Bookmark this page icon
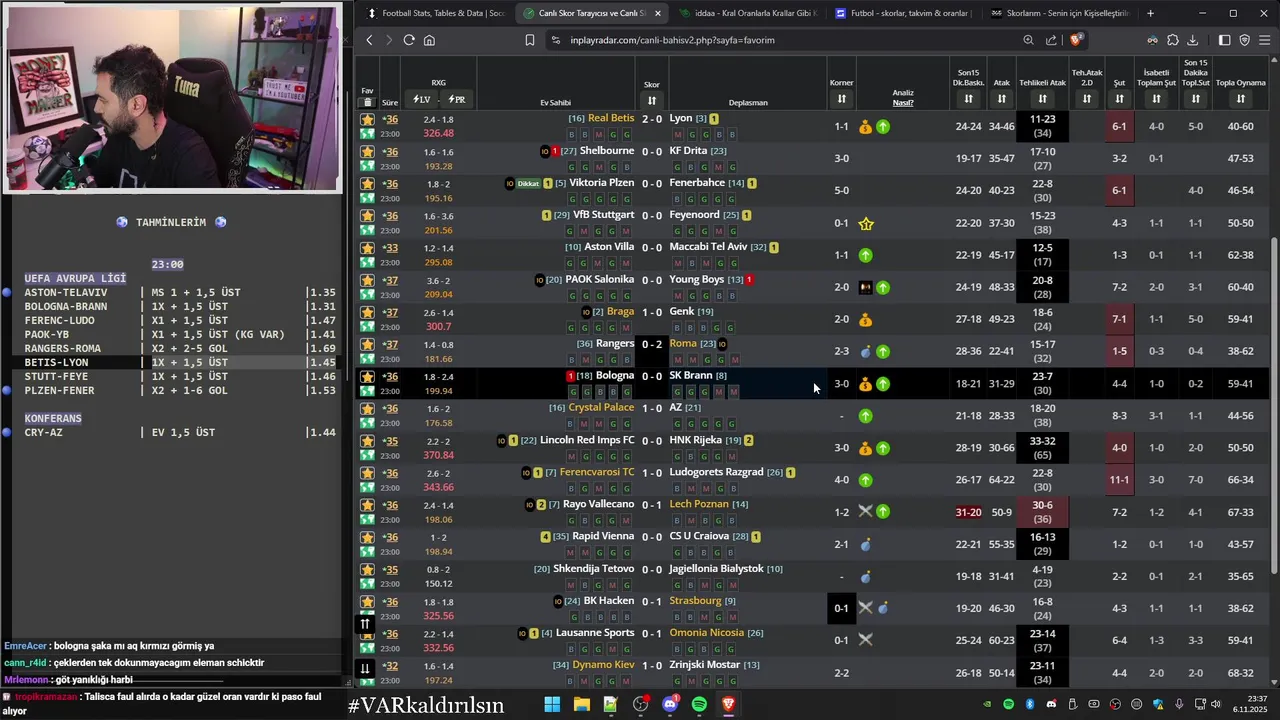 530,40
